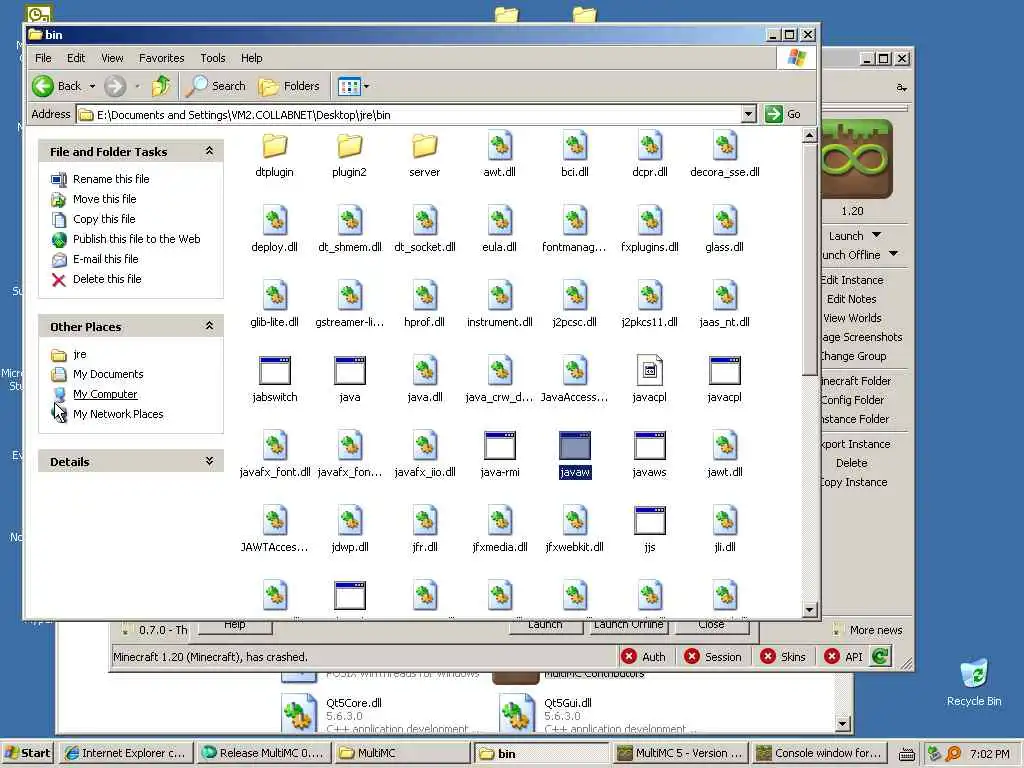The width and height of the screenshot is (1024, 768).
Task: Open the View menu
Action: 112,58
